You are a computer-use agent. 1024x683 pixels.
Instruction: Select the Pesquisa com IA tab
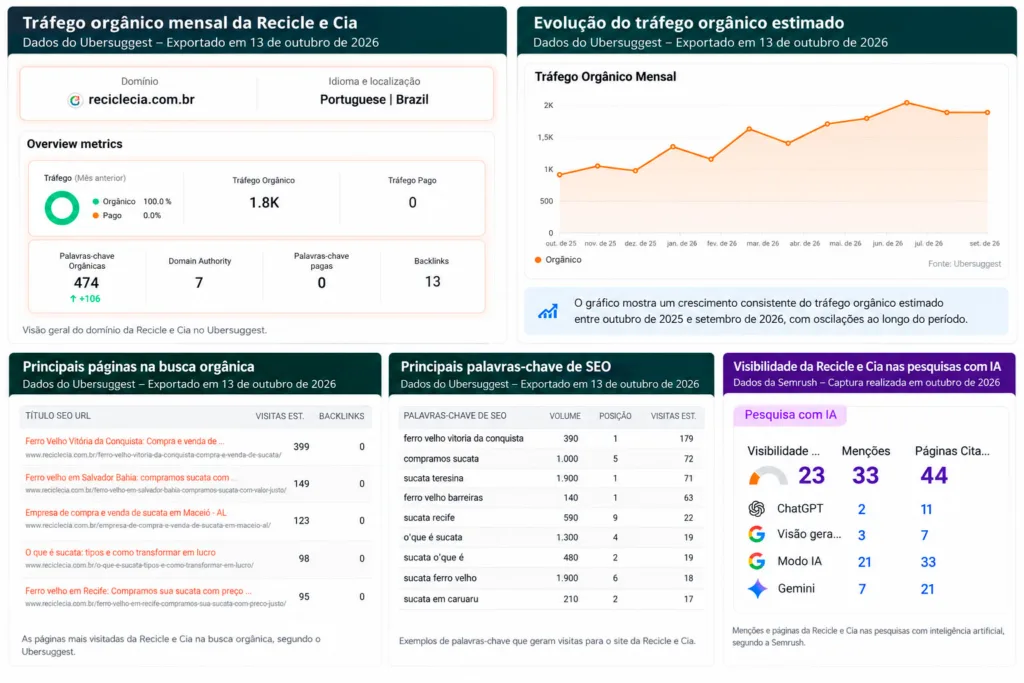(x=790, y=415)
